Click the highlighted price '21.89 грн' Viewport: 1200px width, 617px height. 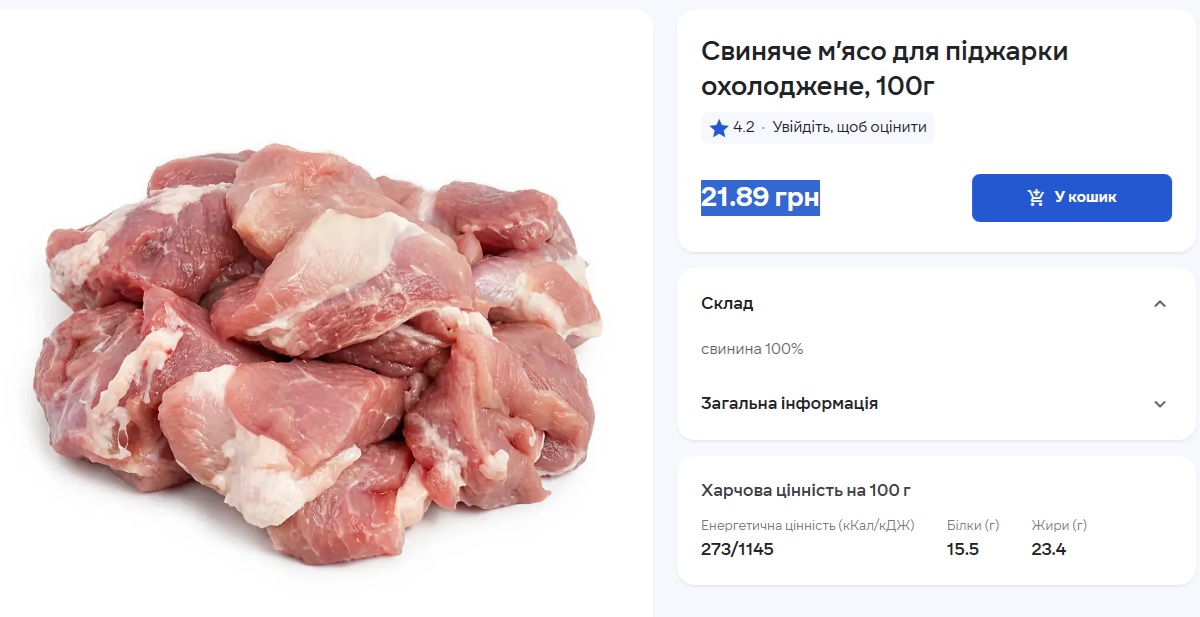(x=760, y=198)
